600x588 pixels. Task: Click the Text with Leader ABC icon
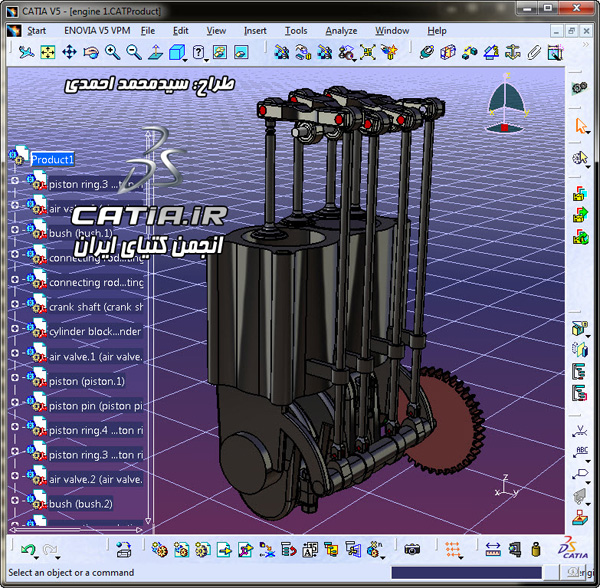point(580,452)
